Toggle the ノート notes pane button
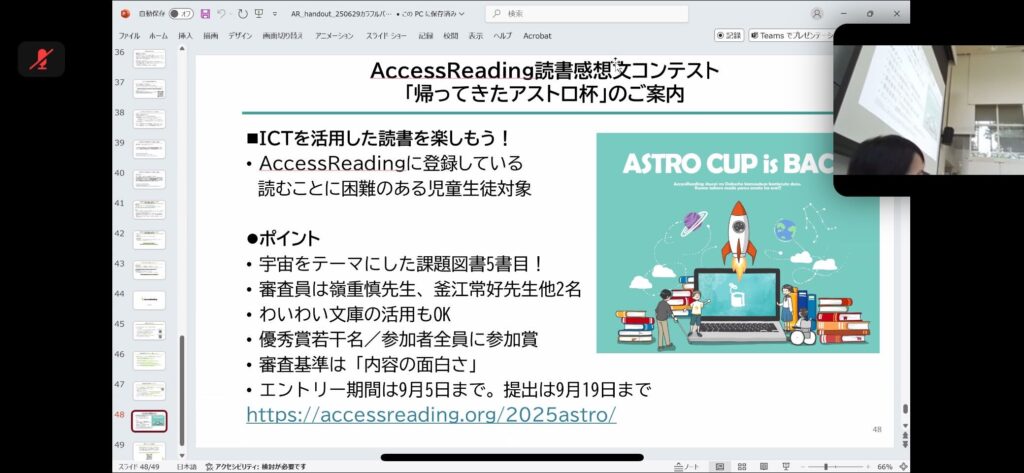The width and height of the screenshot is (1024, 473). click(x=687, y=466)
